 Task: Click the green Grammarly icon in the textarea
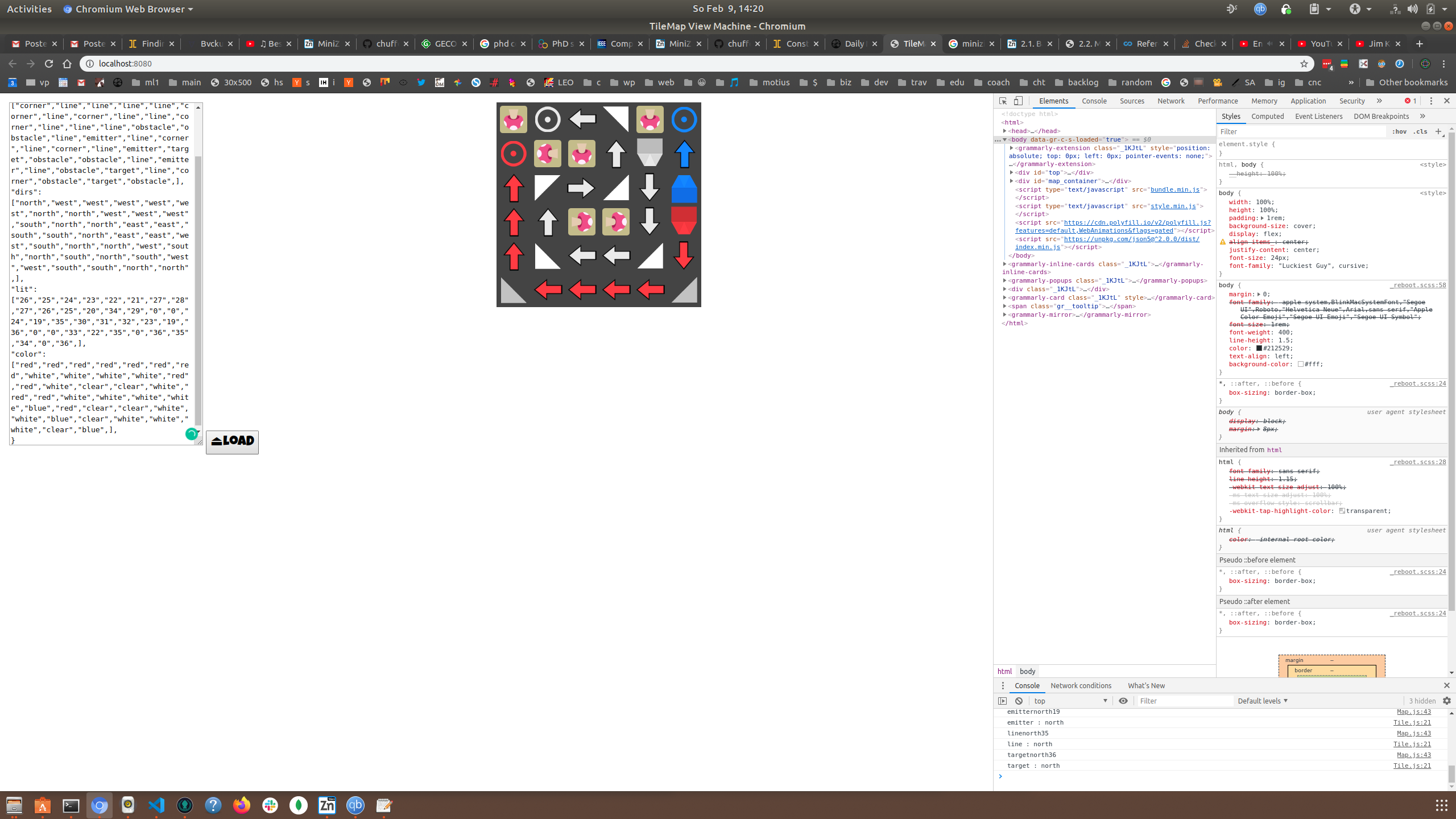[x=192, y=434]
